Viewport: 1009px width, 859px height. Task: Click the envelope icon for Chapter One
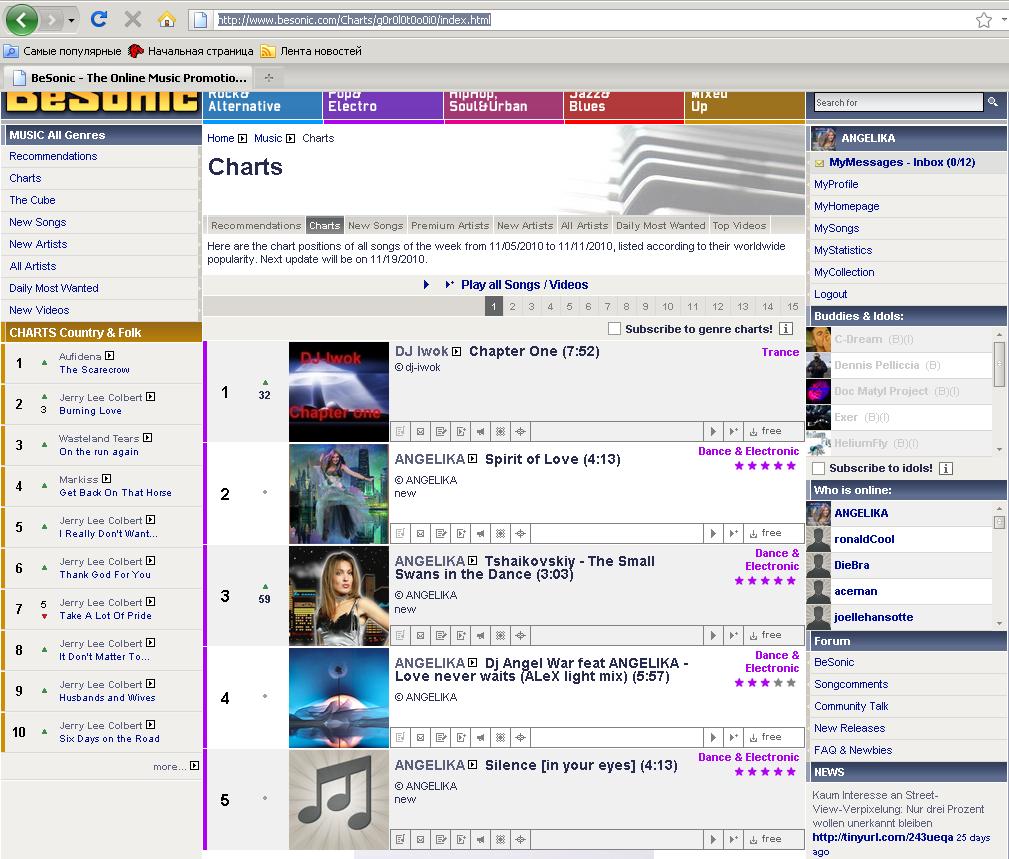[420, 431]
